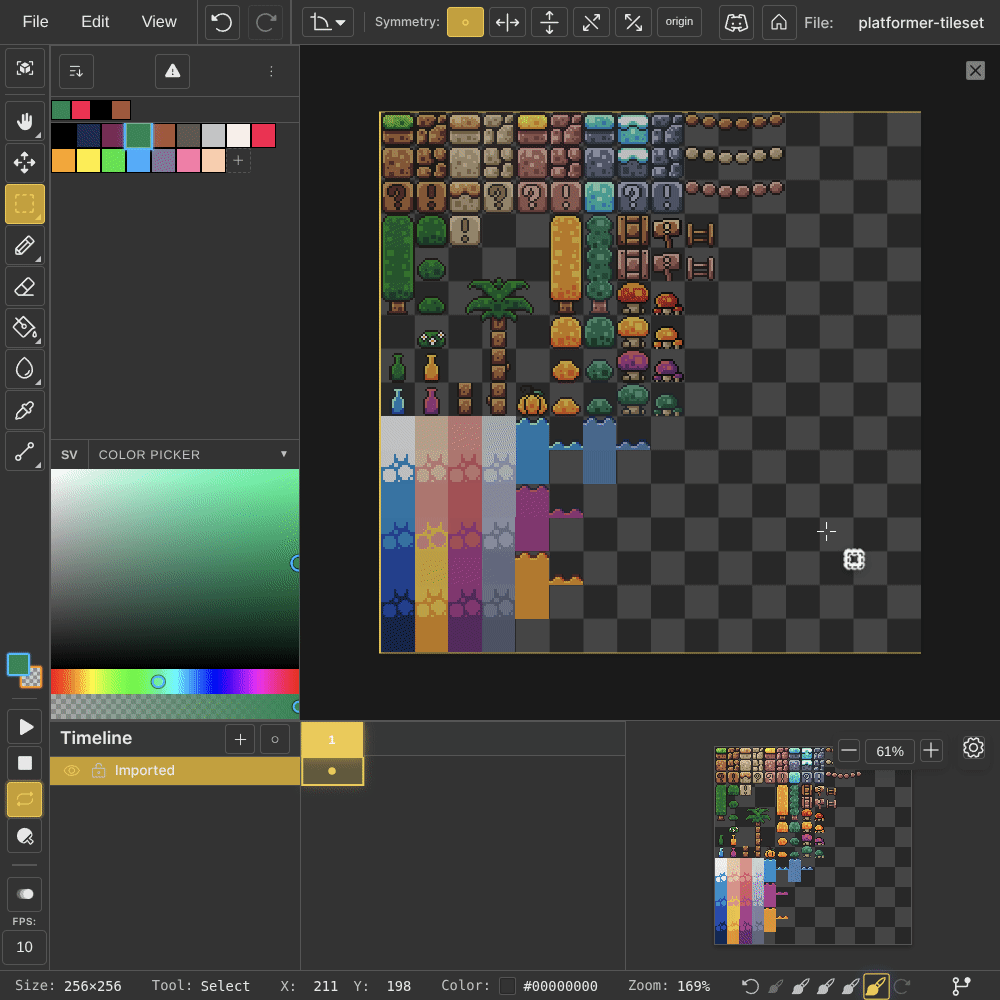Select the rectangular Select tool

(25, 203)
